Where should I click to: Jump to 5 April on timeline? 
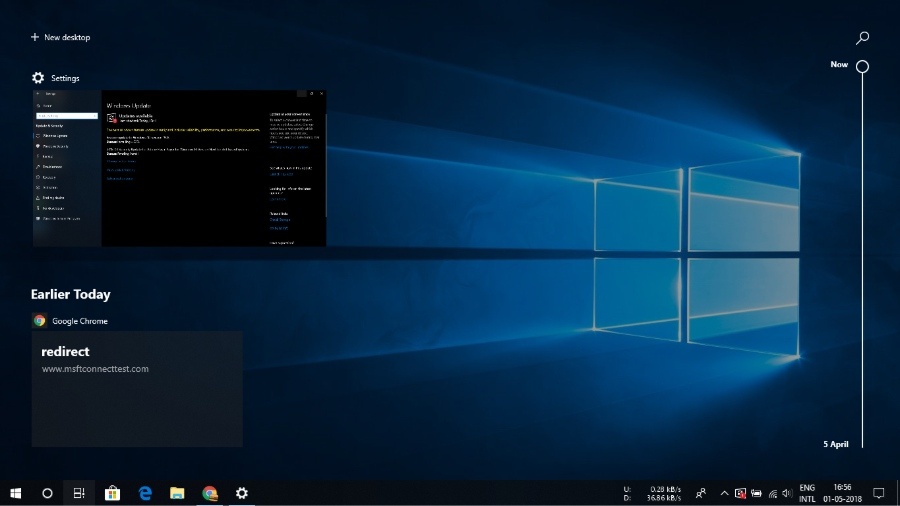[836, 444]
